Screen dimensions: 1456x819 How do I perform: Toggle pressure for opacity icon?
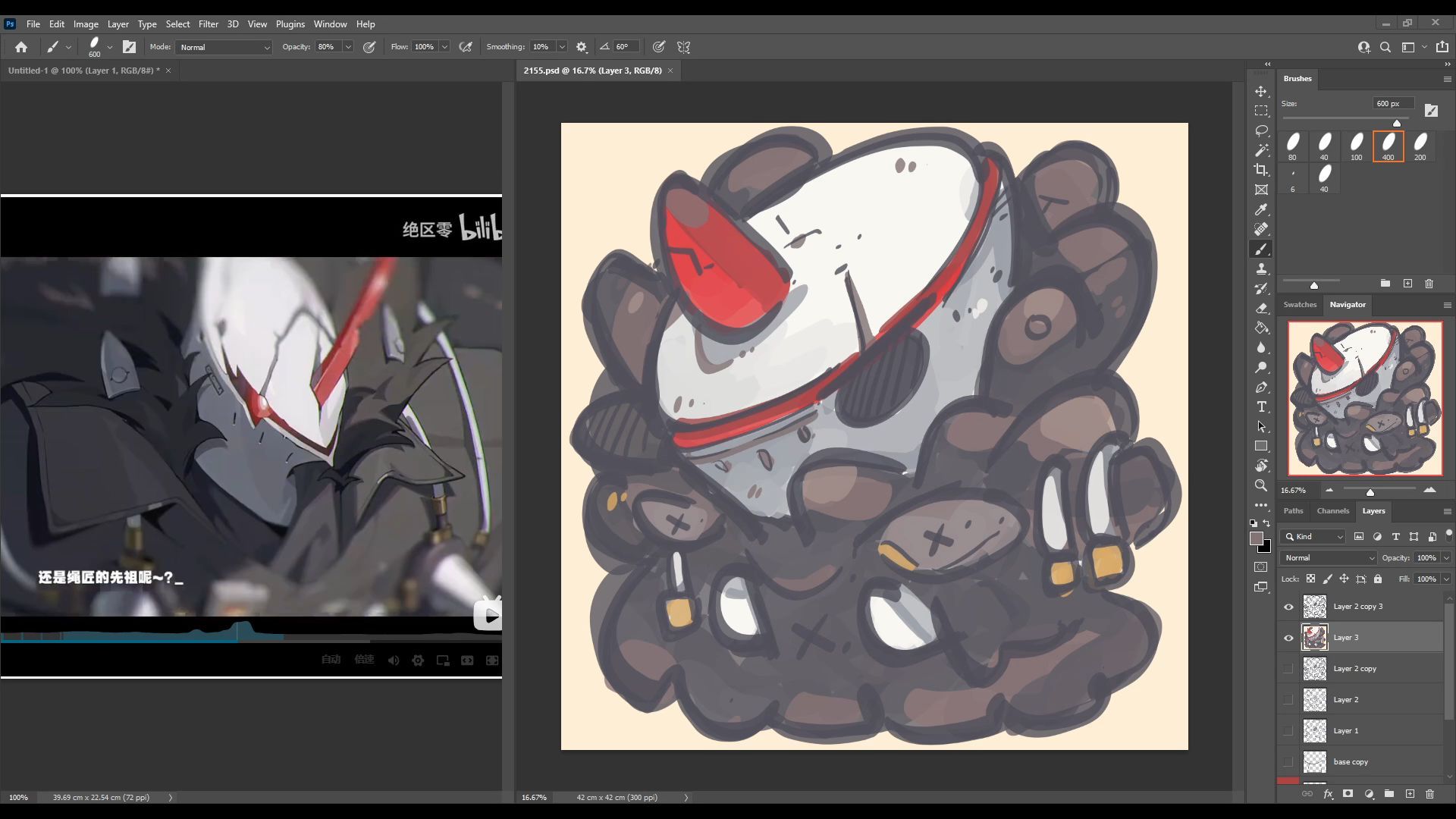pyautogui.click(x=369, y=47)
